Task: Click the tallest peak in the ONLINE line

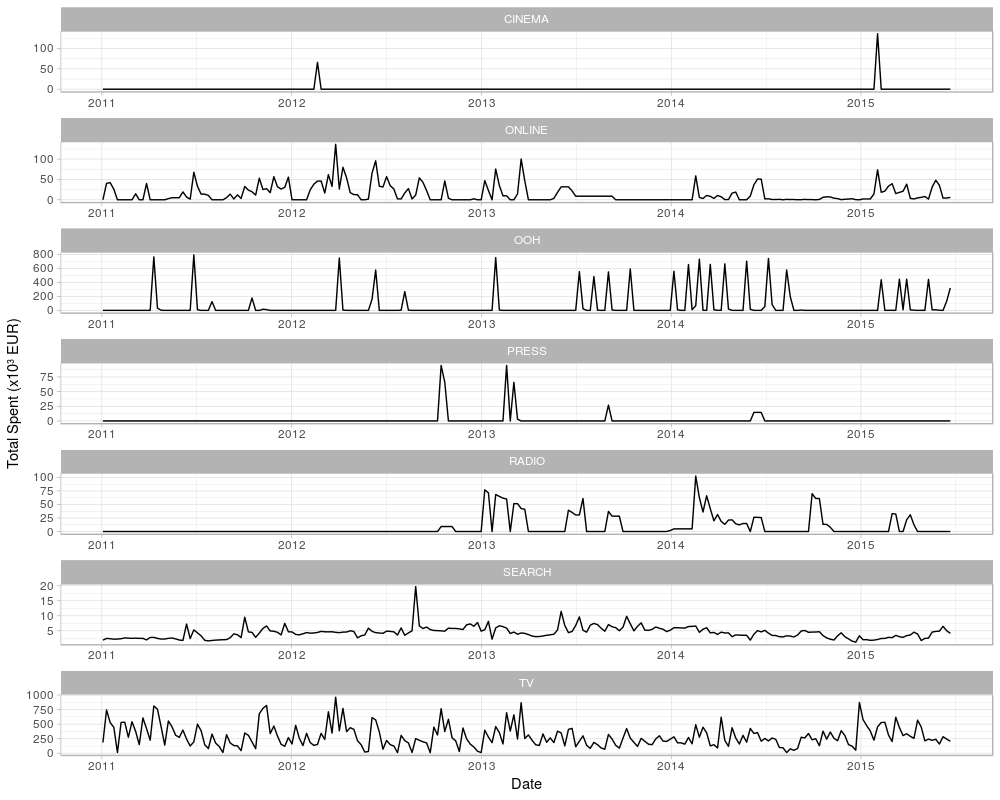Action: [335, 145]
